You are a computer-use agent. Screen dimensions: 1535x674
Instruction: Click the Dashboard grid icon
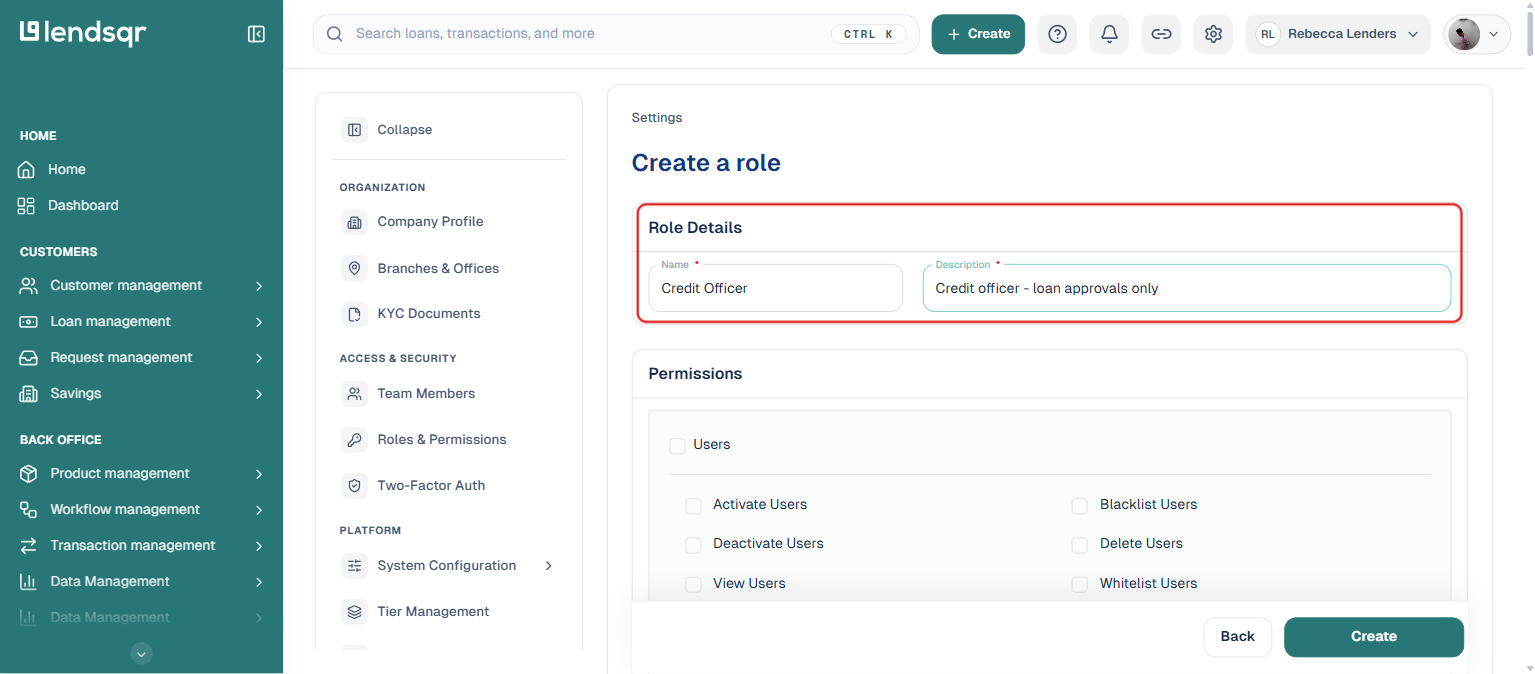click(27, 205)
